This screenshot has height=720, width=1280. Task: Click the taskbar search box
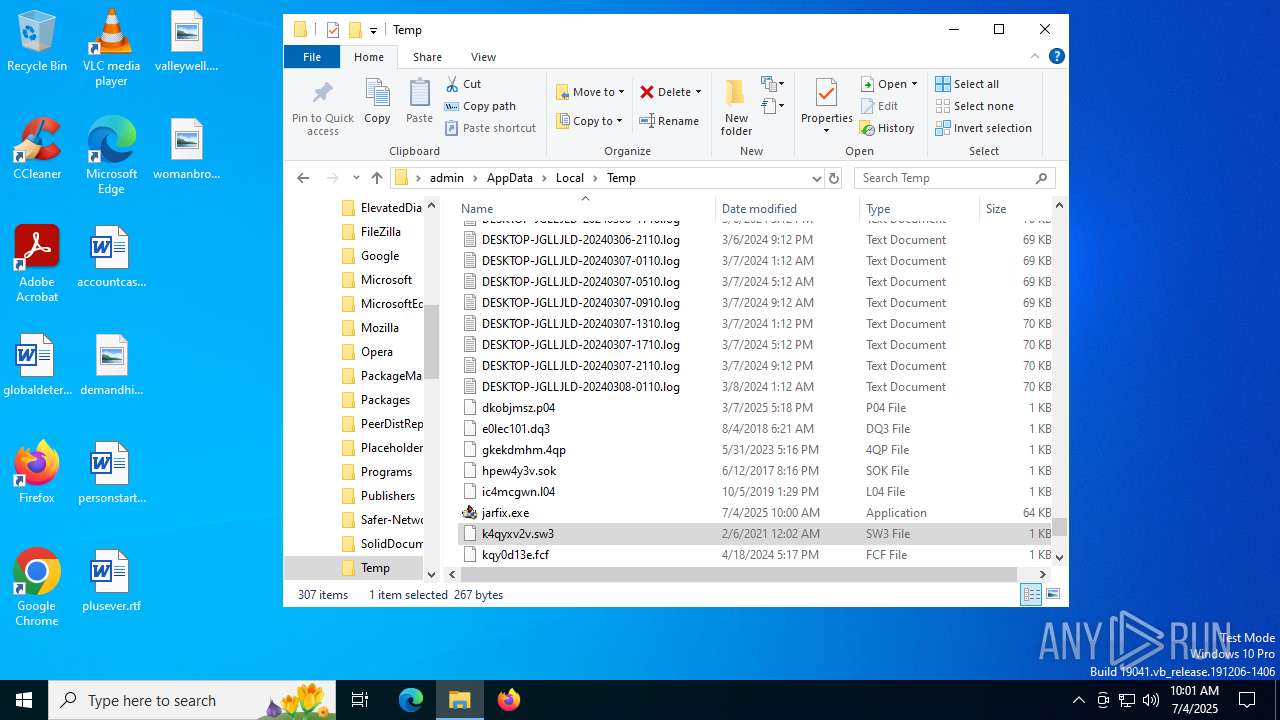(191, 700)
